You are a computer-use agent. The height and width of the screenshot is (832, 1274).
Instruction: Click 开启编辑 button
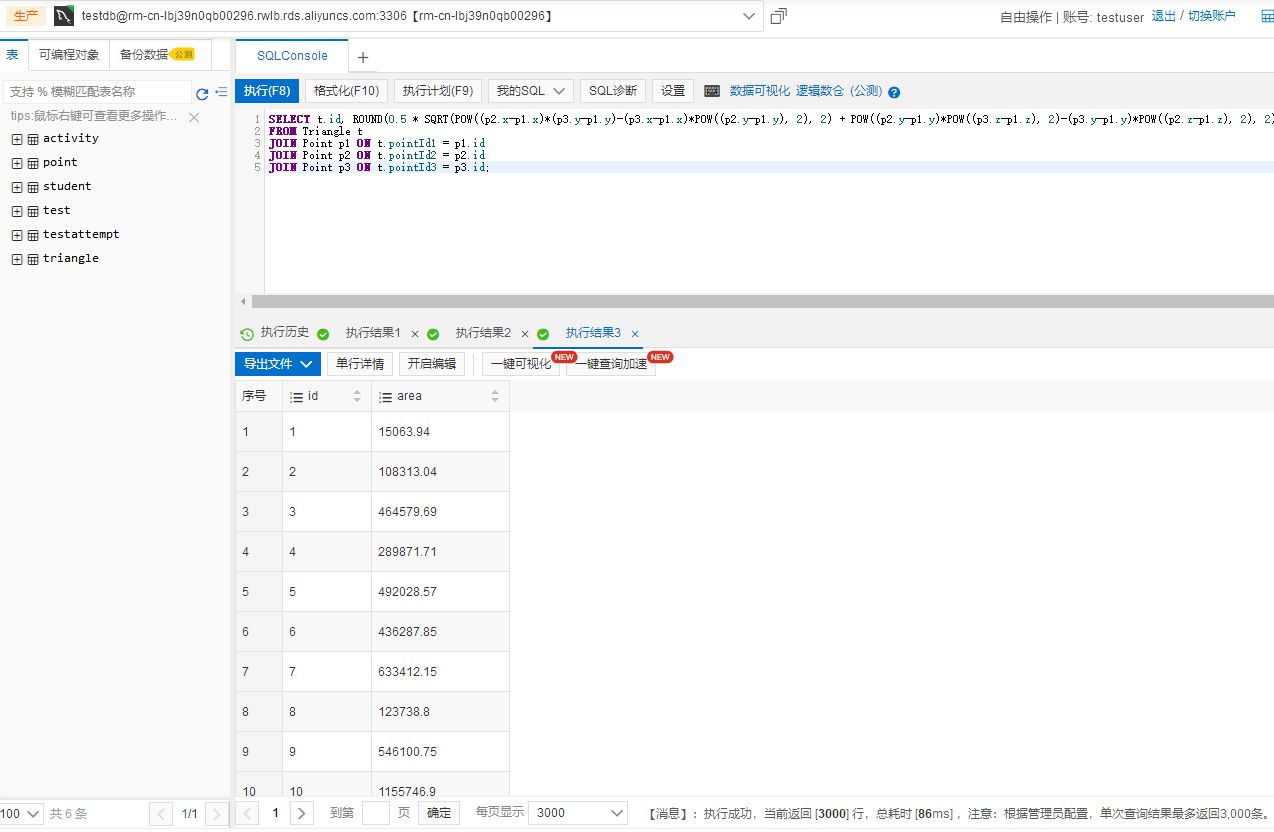point(432,364)
